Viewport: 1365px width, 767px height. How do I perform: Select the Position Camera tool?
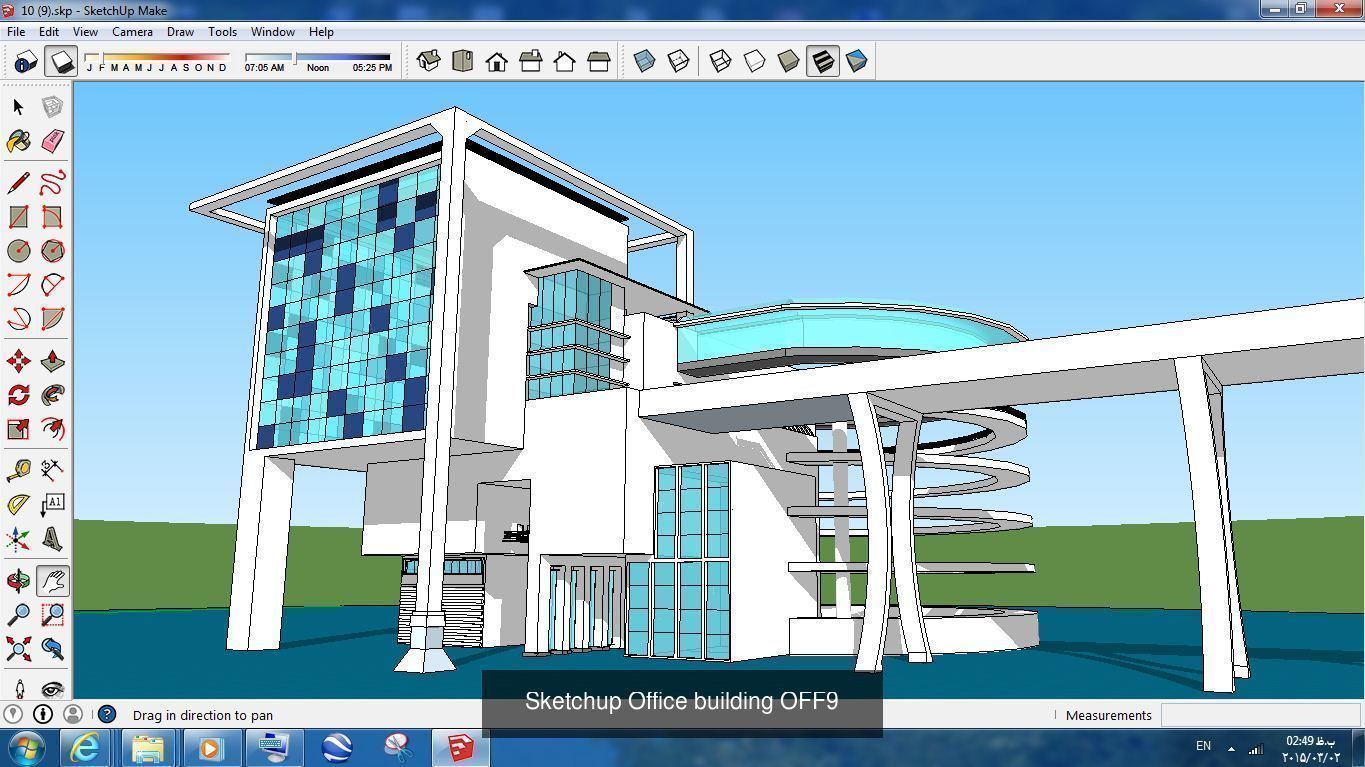coord(18,688)
